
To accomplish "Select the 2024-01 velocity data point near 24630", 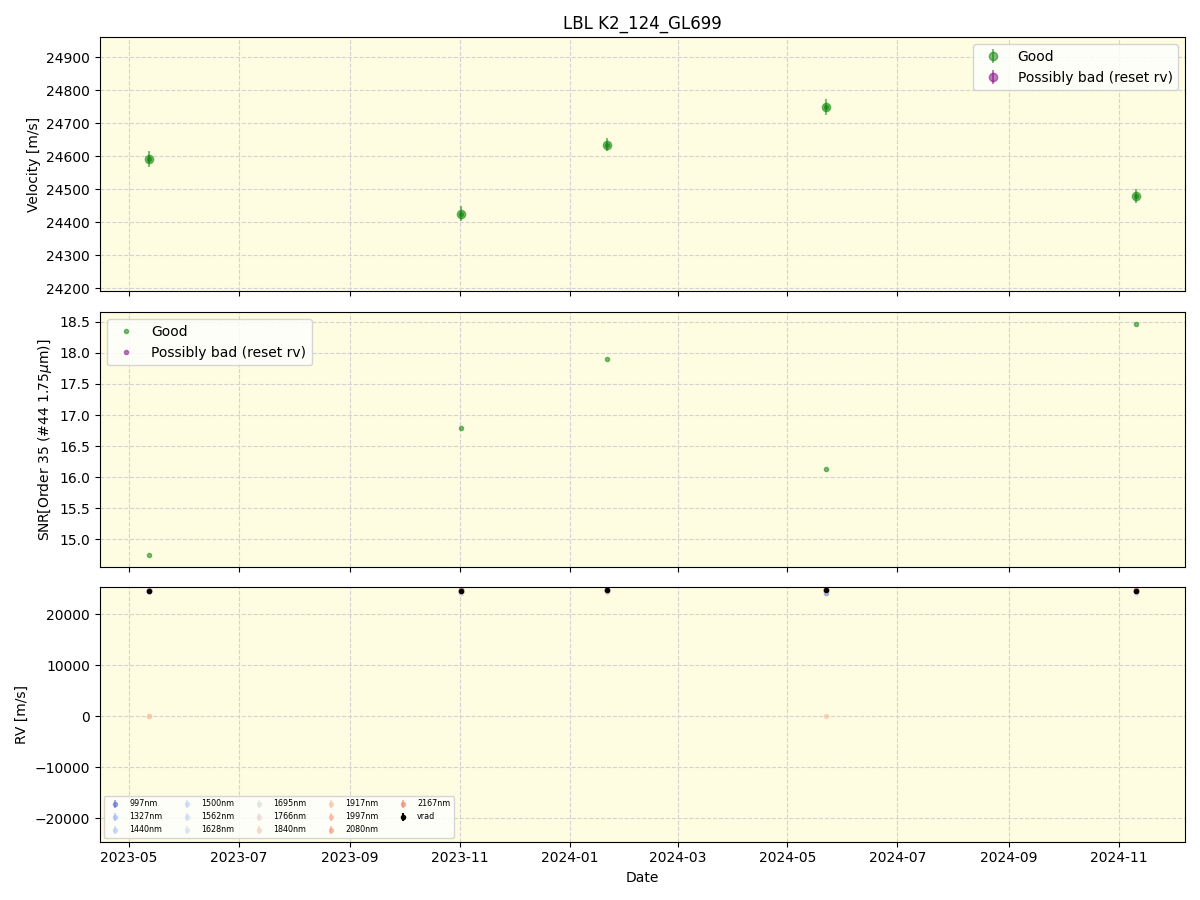I will [x=607, y=145].
